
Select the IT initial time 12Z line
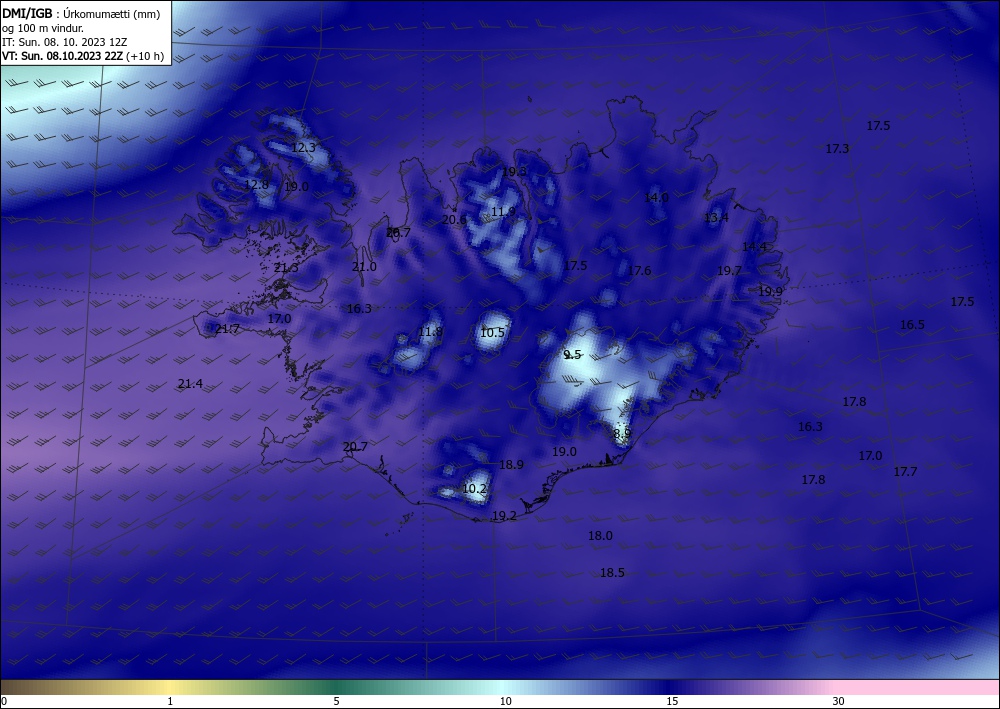pos(64,42)
